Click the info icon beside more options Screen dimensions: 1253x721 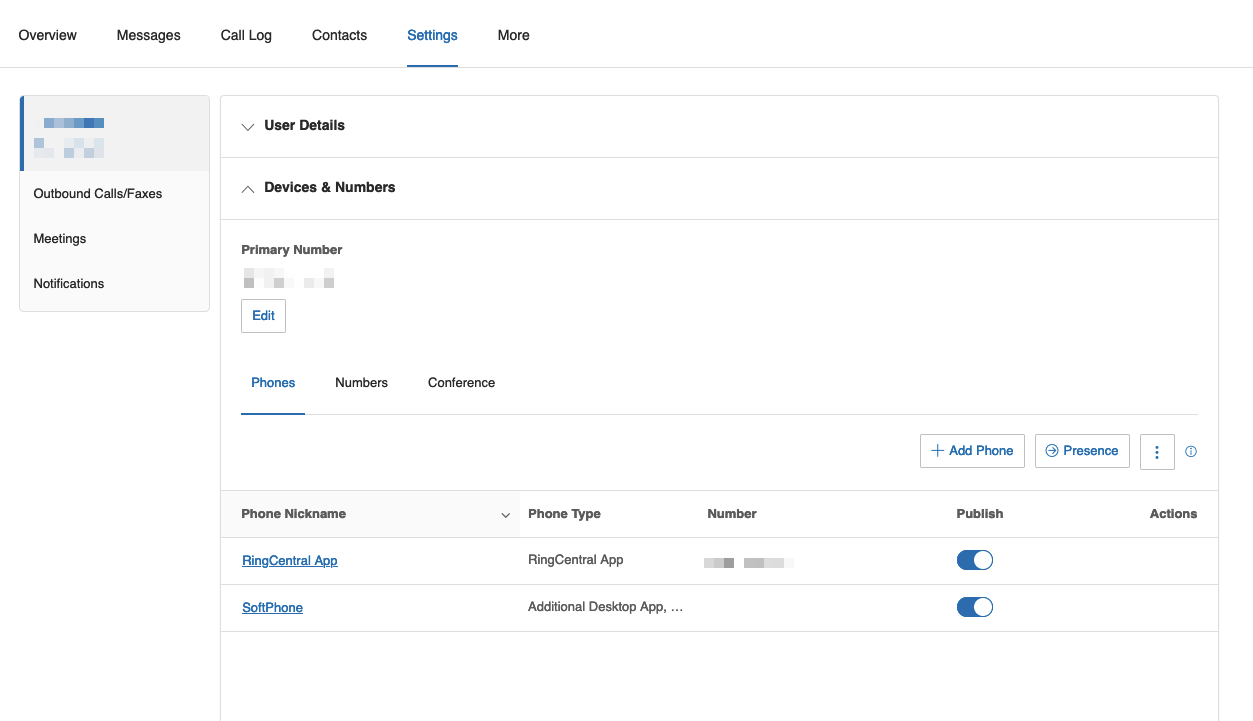point(1191,452)
